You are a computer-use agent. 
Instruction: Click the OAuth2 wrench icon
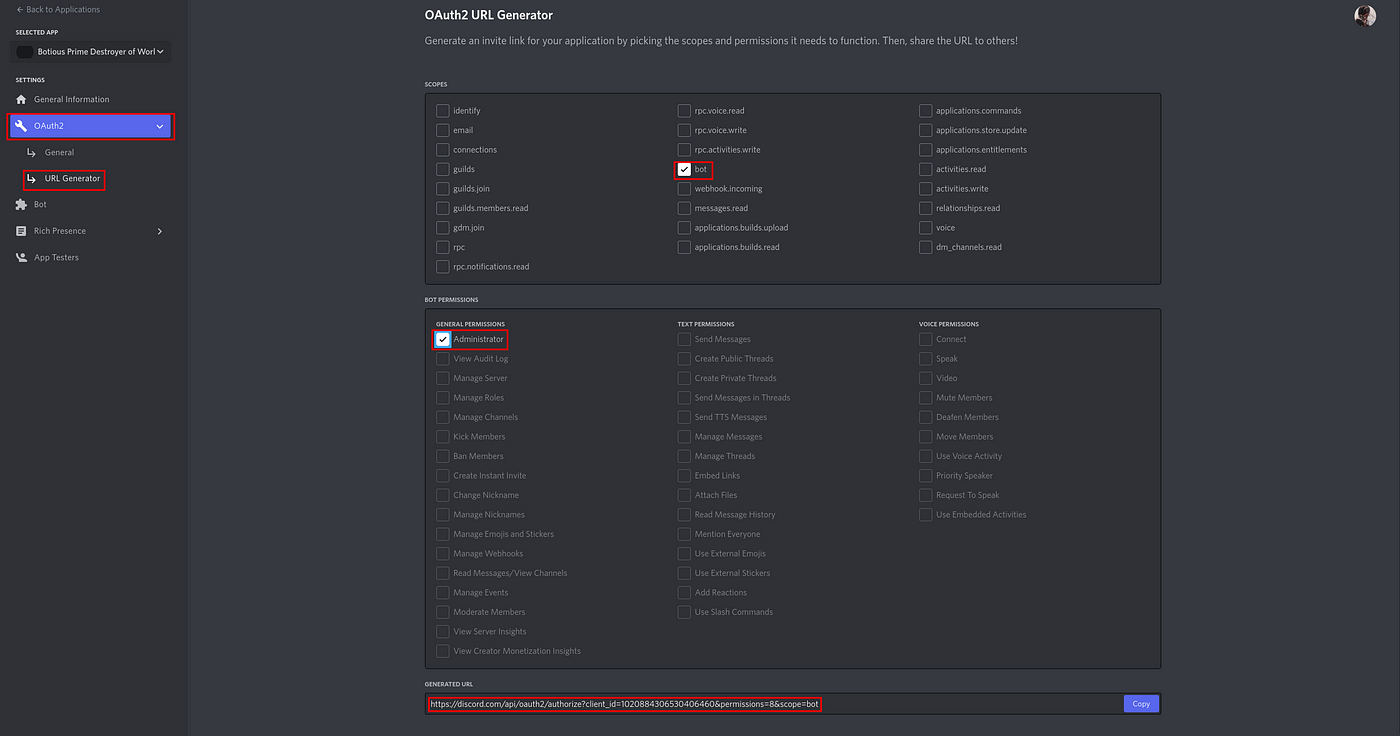point(21,126)
